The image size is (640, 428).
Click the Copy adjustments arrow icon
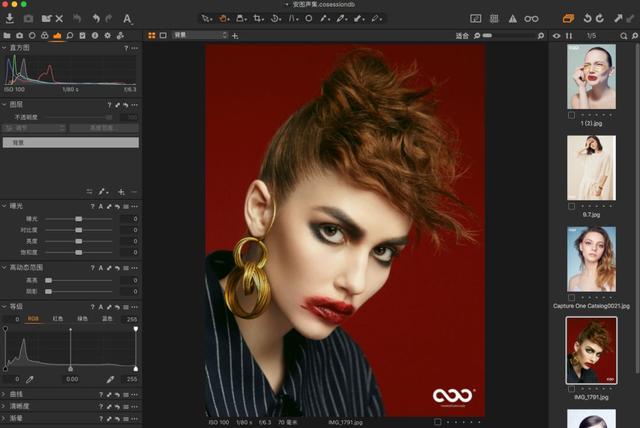618,18
